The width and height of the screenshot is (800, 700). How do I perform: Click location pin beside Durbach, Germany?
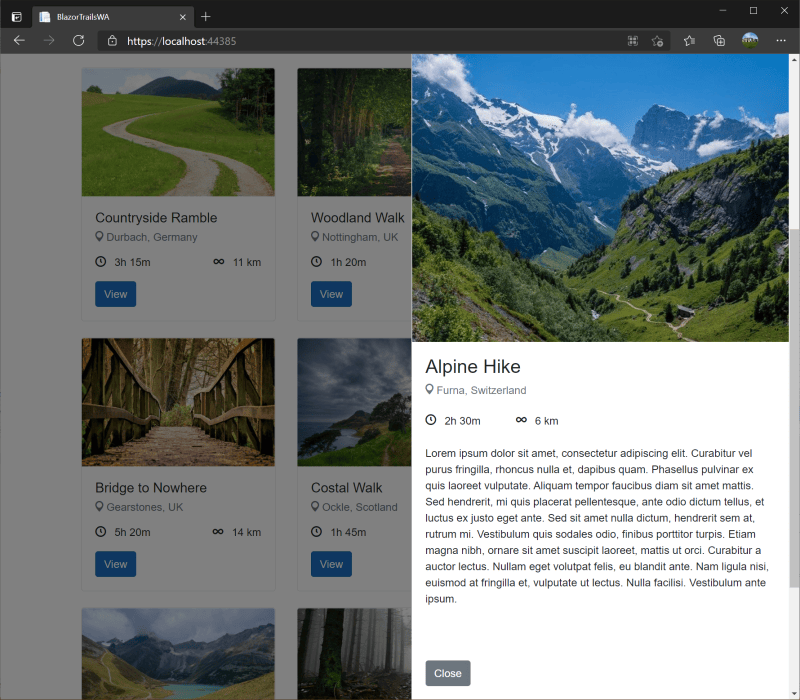pos(99,236)
